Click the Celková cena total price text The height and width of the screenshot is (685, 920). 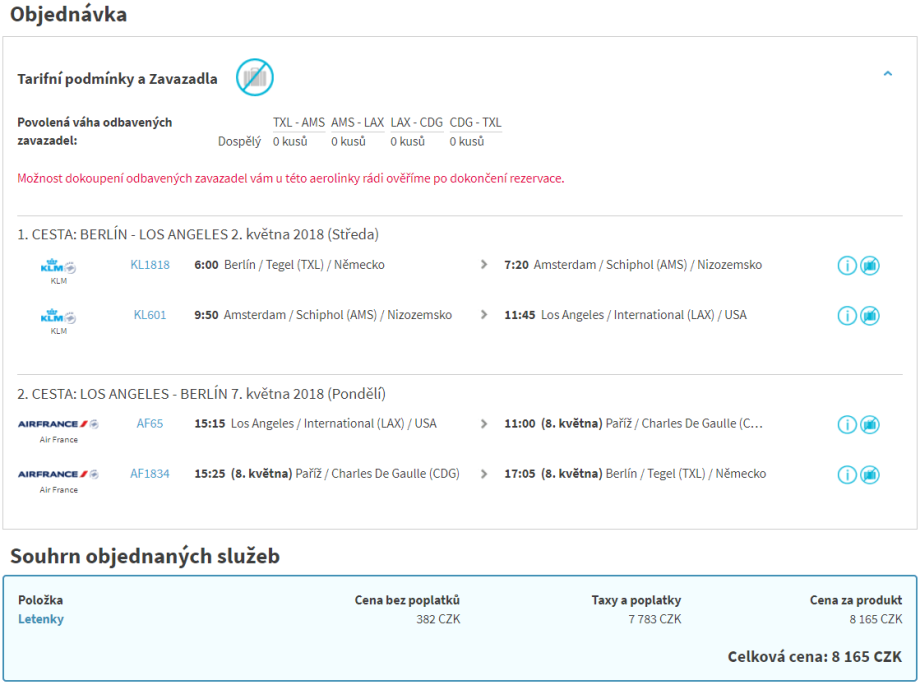[814, 657]
